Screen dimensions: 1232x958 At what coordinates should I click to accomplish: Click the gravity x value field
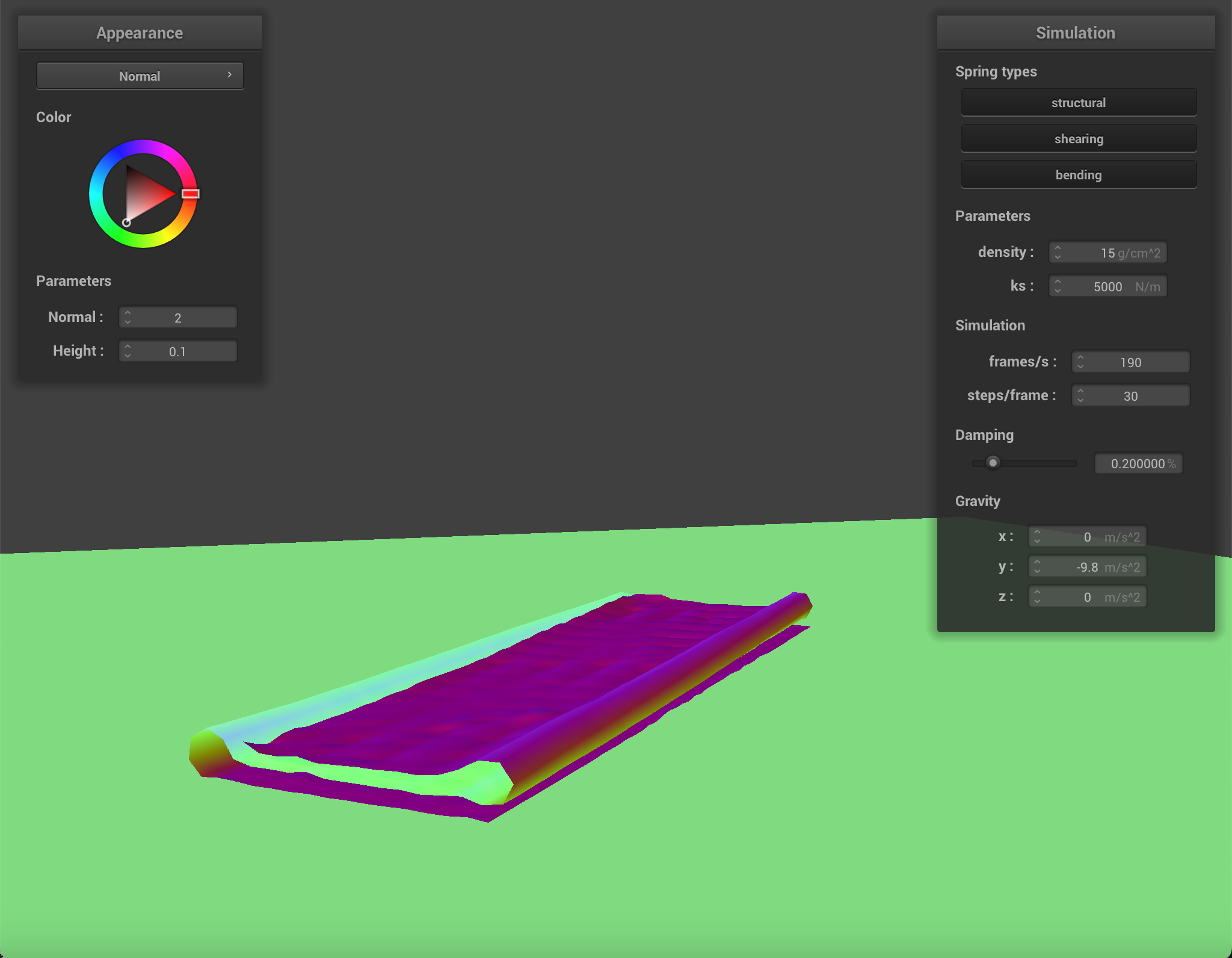1087,537
